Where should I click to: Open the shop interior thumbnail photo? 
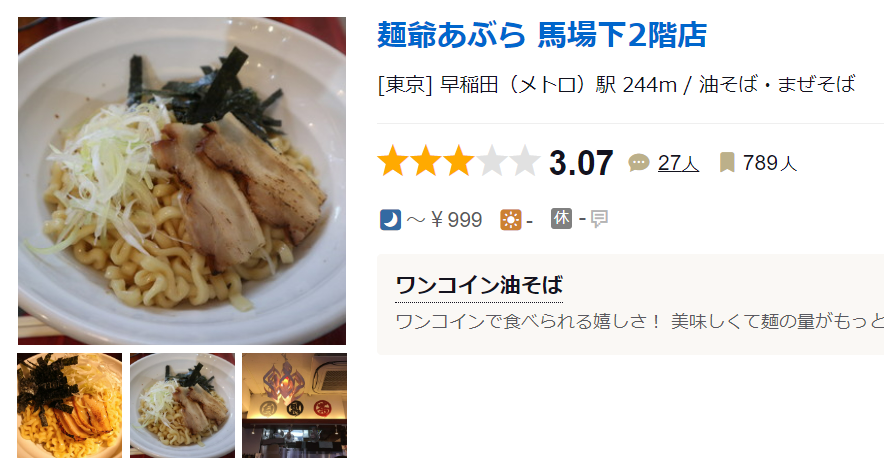click(x=294, y=406)
